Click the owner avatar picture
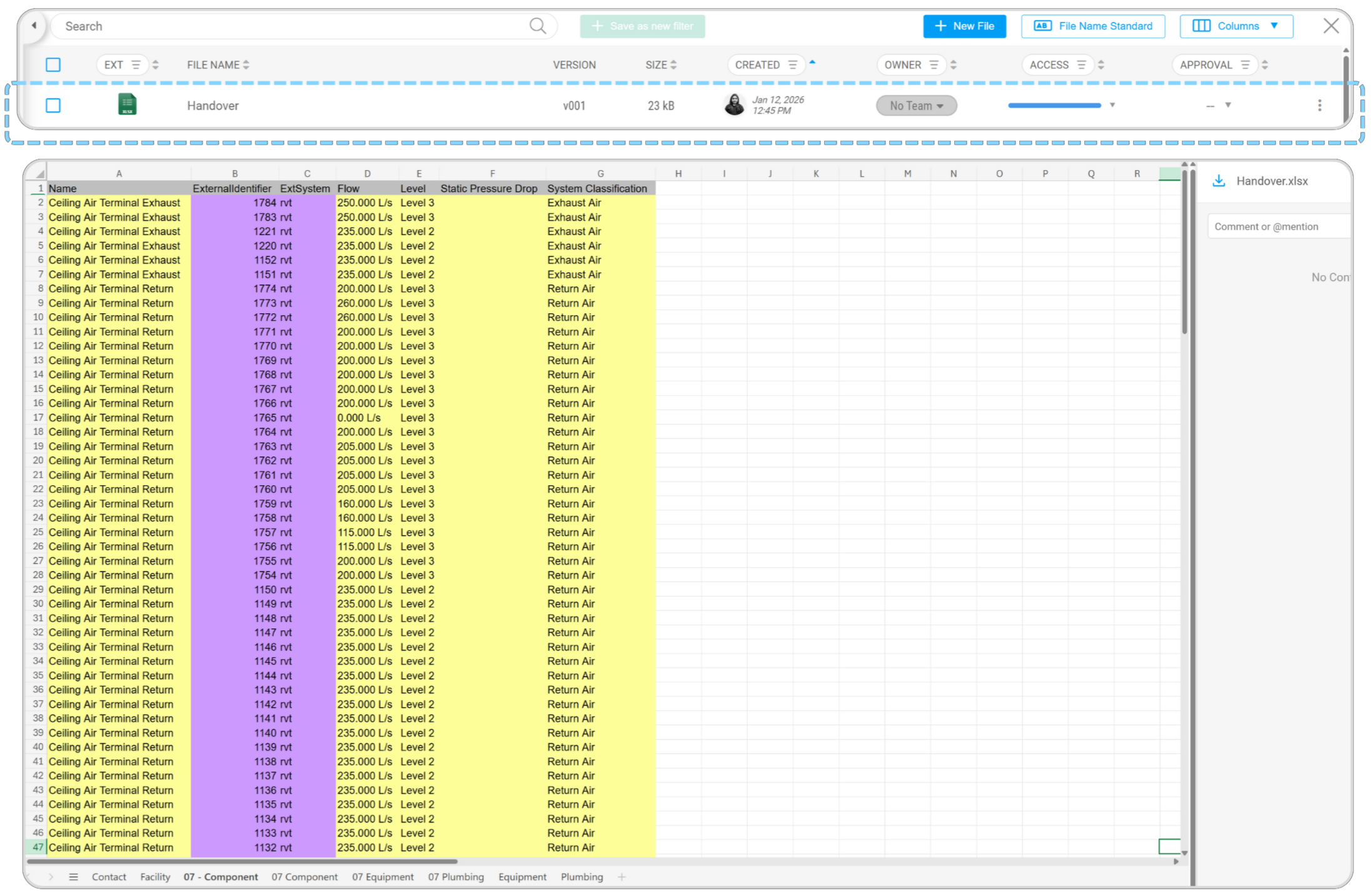 pos(734,105)
